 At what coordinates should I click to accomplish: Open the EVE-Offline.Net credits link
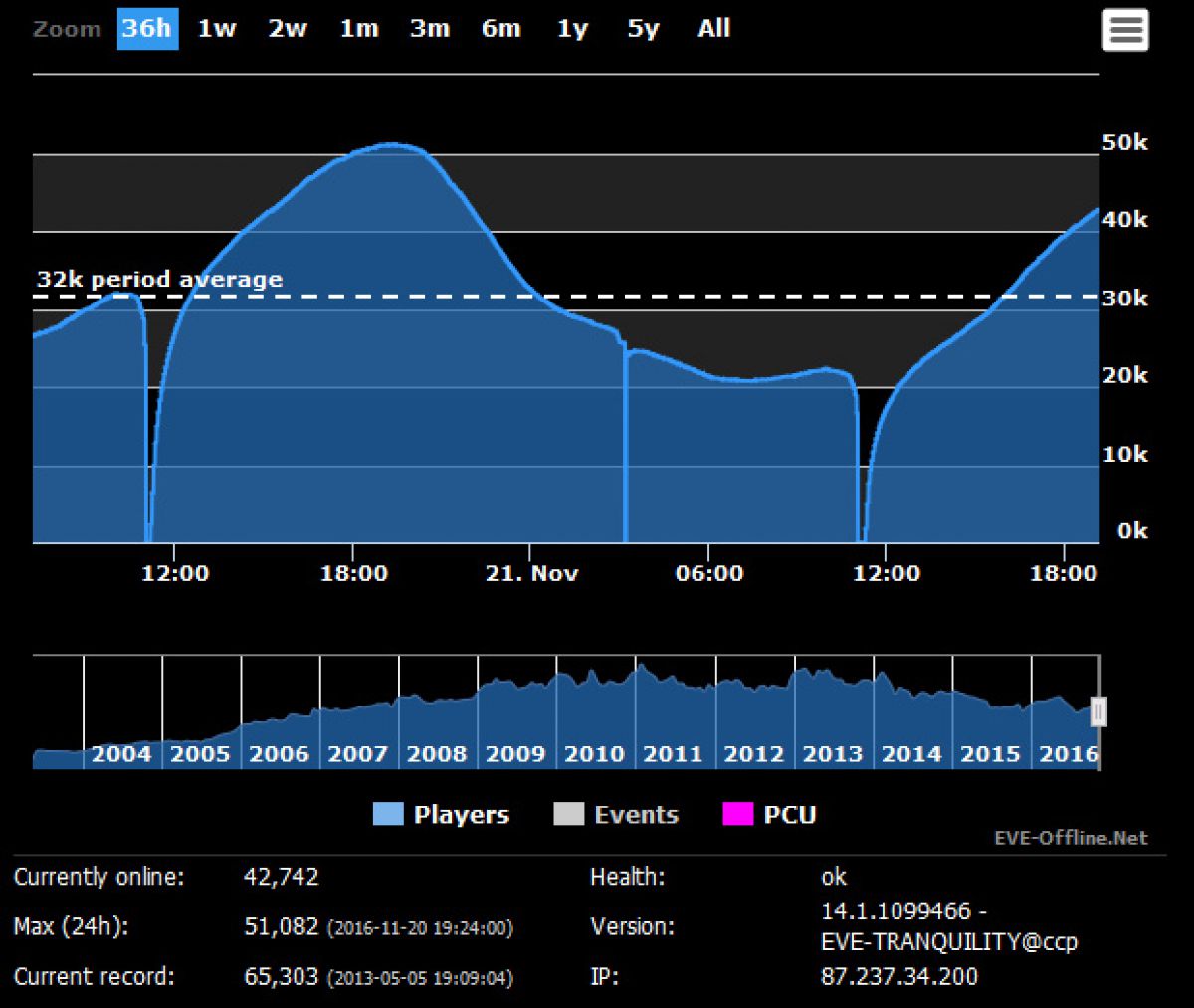[1071, 838]
